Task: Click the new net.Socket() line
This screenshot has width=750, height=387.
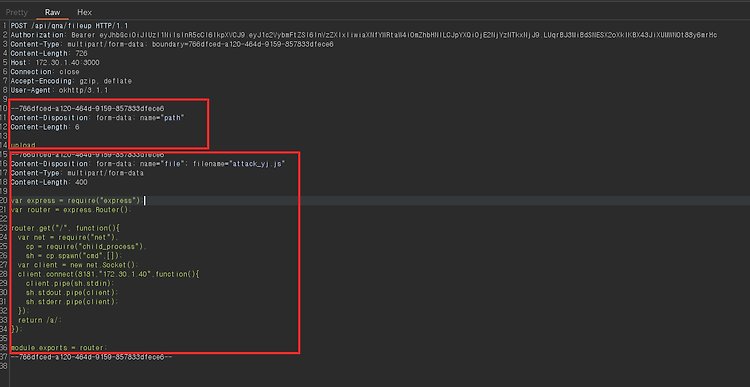Action: pos(78,265)
